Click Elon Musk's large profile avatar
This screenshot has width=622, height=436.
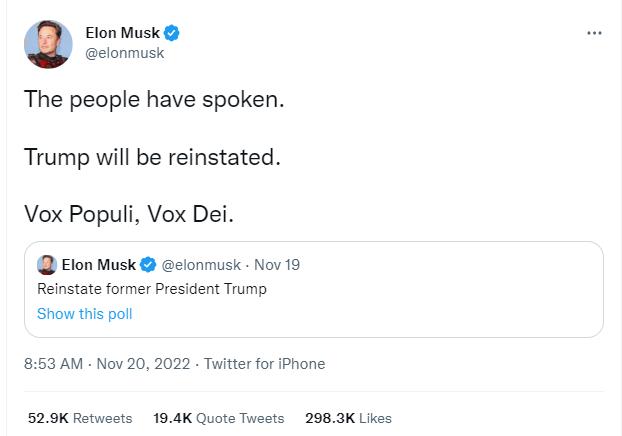(47, 44)
